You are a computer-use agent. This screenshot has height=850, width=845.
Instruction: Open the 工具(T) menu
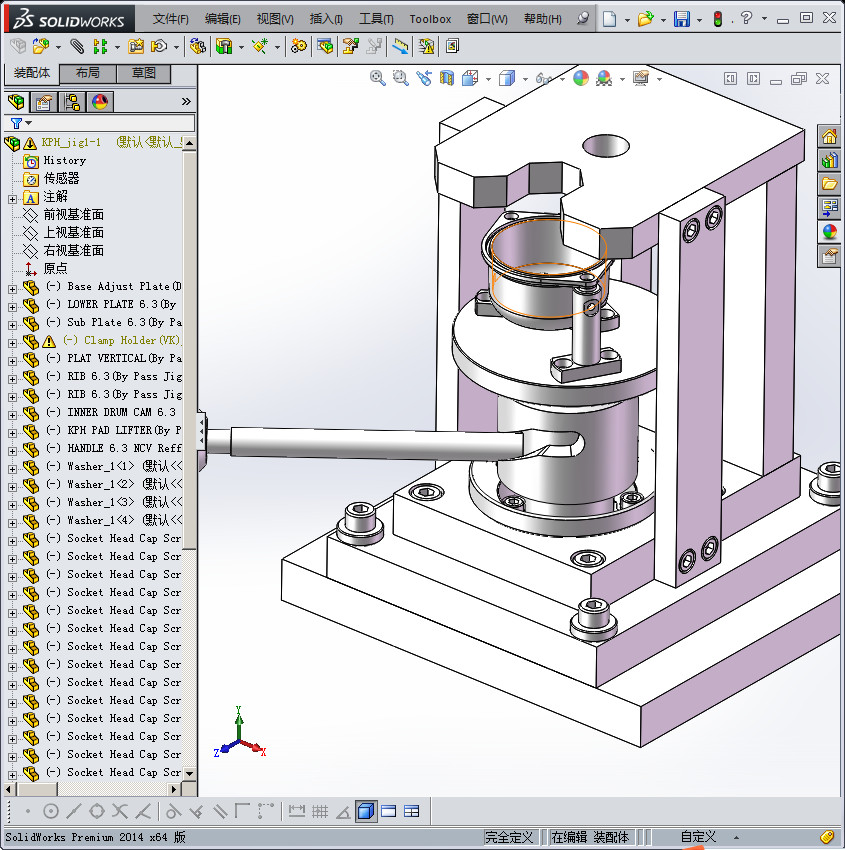(376, 19)
